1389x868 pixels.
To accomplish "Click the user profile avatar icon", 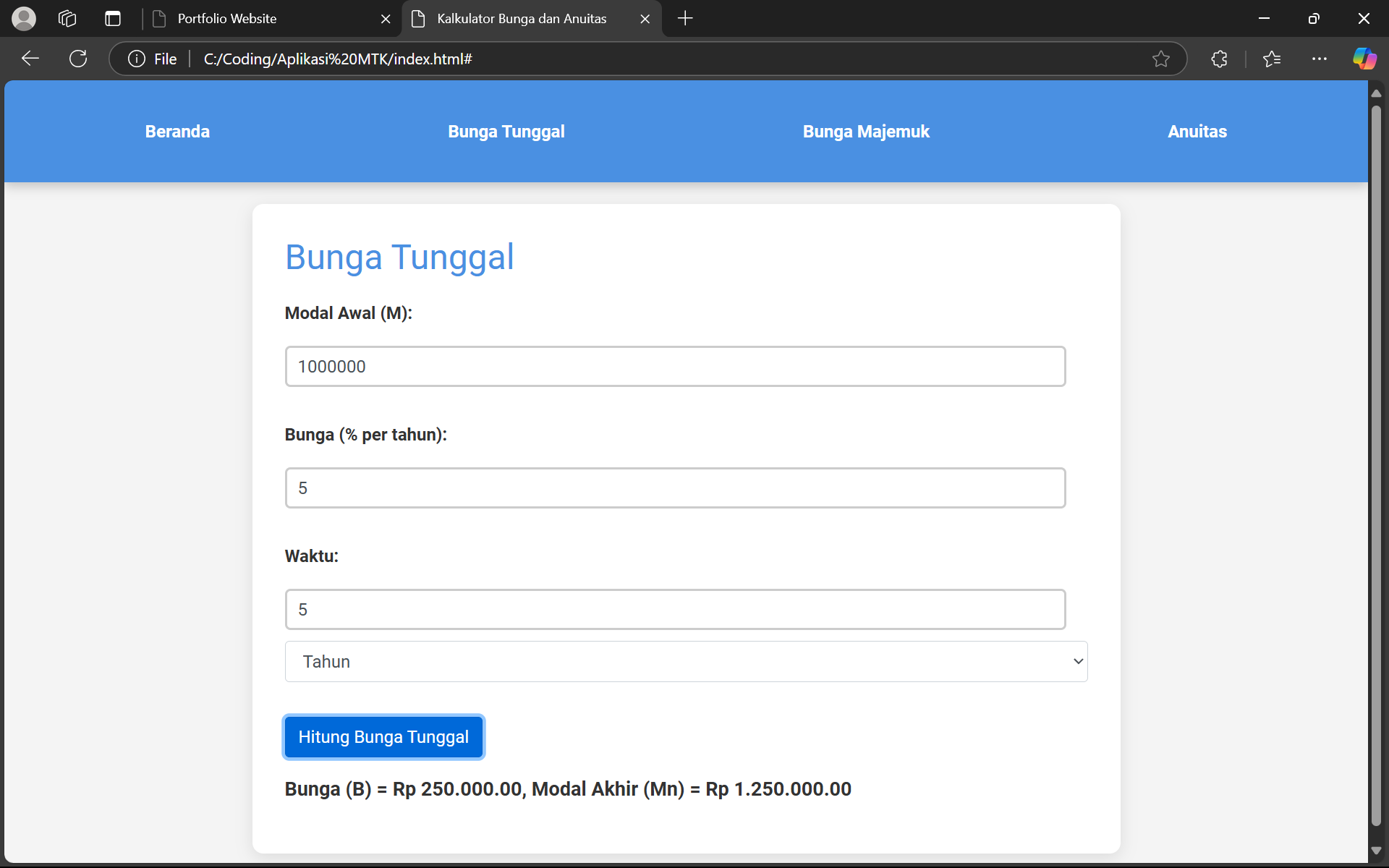I will (24, 18).
